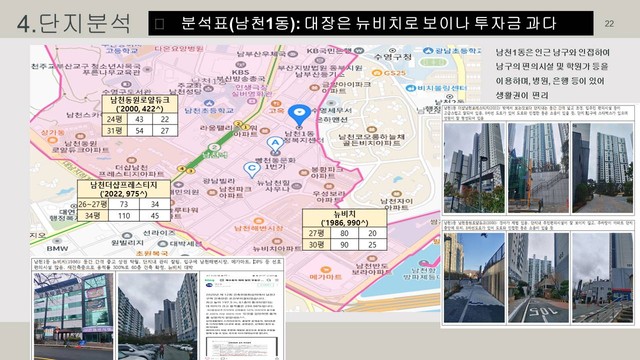Open the parking lot apartment photo
The width and height of the screenshot is (640, 360).
pos(158,316)
